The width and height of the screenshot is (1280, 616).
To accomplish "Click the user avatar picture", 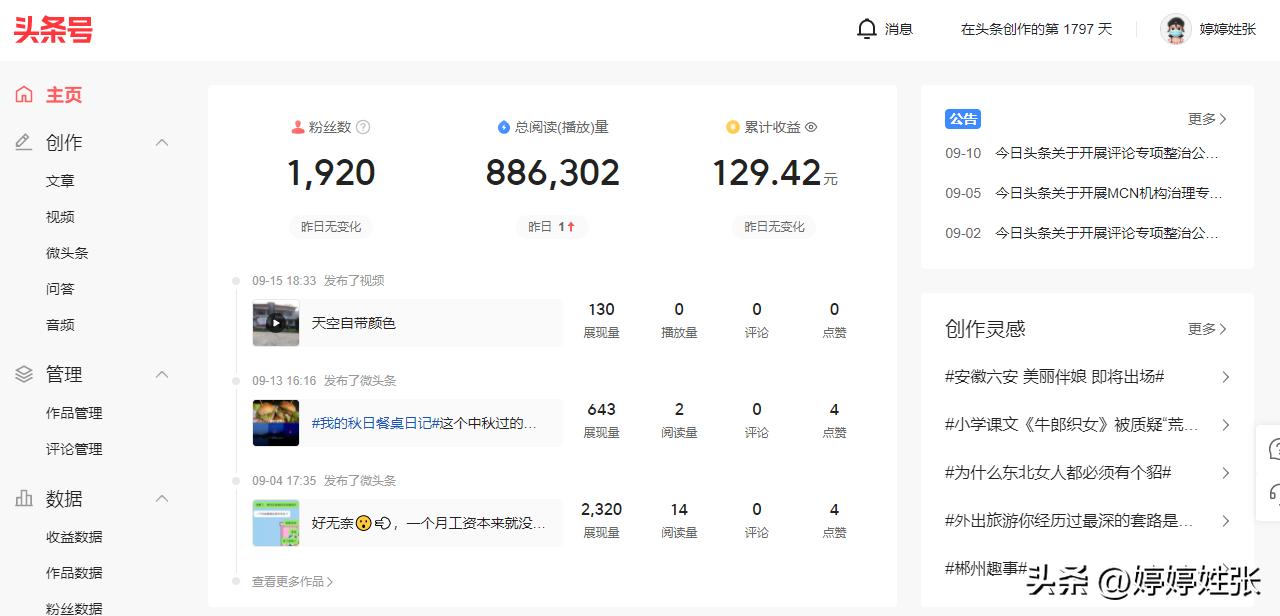I will (x=1176, y=29).
